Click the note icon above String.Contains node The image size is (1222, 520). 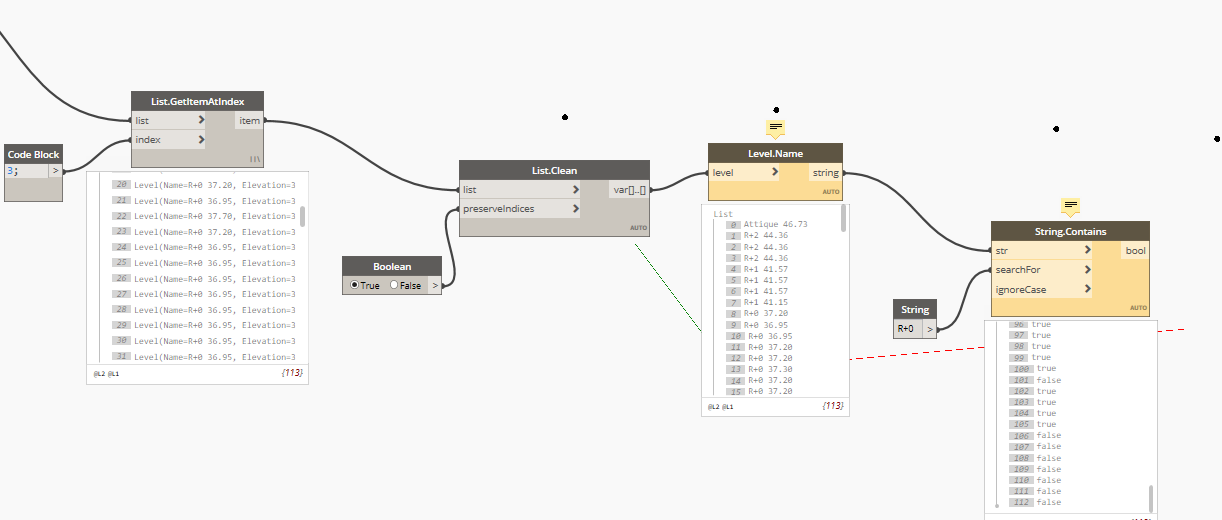pyautogui.click(x=1070, y=206)
